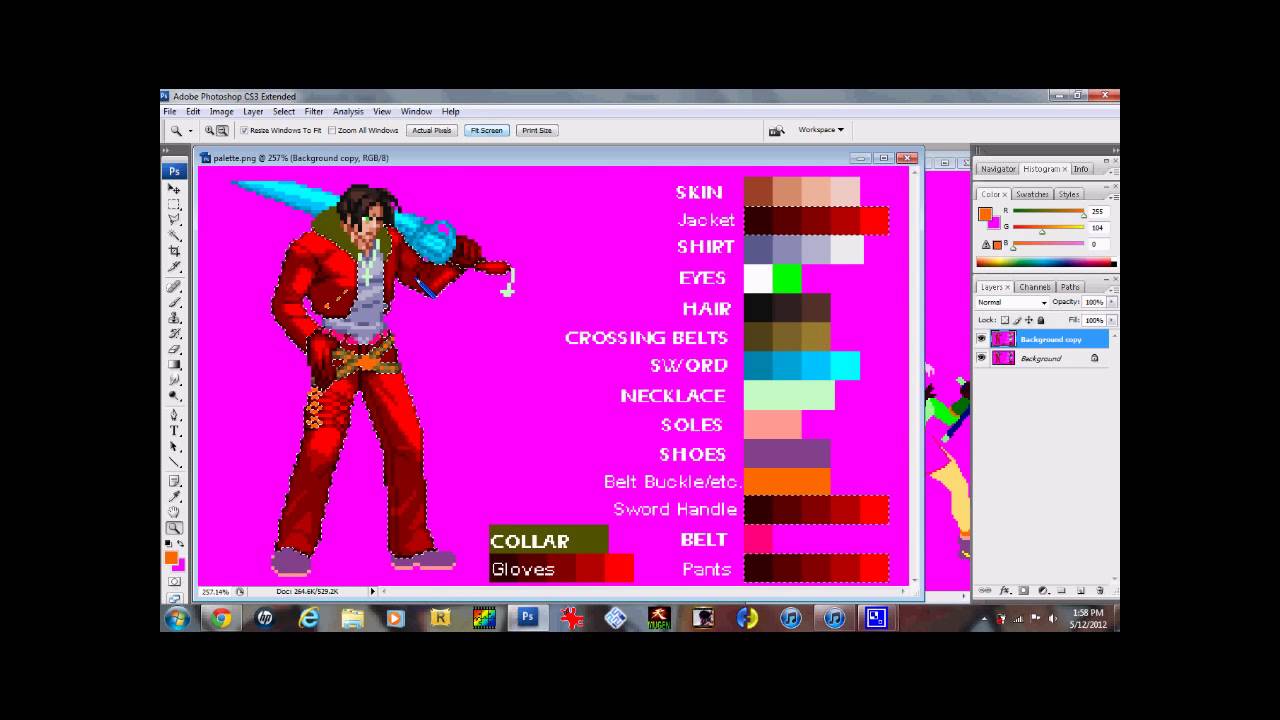Viewport: 1280px width, 720px height.
Task: Select the Pen tool
Action: click(x=174, y=415)
